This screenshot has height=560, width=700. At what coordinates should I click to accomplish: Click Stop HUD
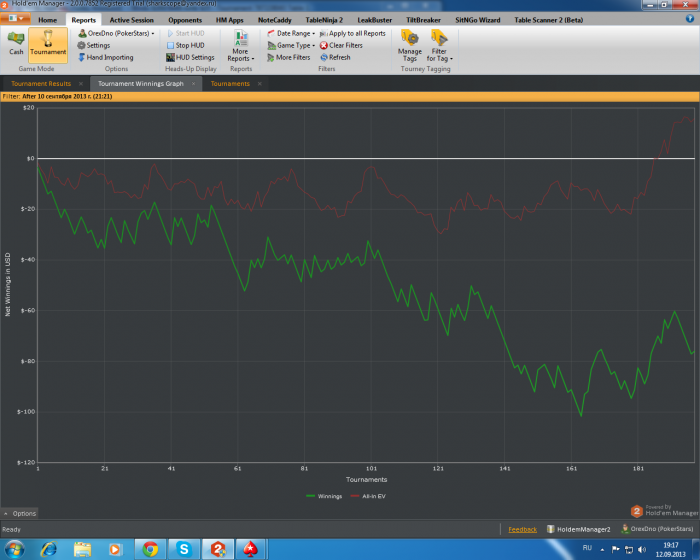click(x=186, y=45)
